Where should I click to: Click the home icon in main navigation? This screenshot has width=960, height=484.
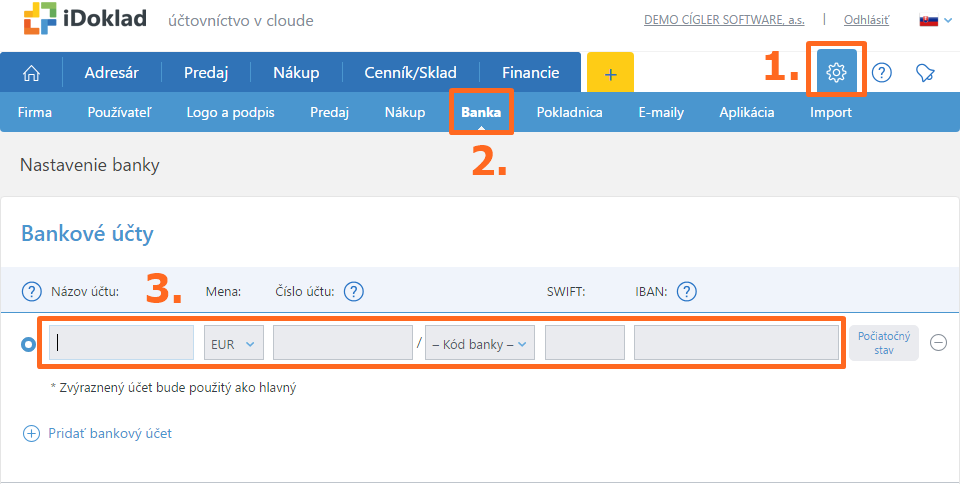[32, 72]
